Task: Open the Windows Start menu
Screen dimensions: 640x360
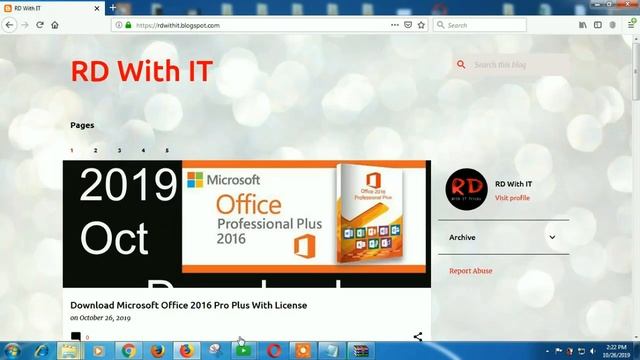Action: click(12, 351)
